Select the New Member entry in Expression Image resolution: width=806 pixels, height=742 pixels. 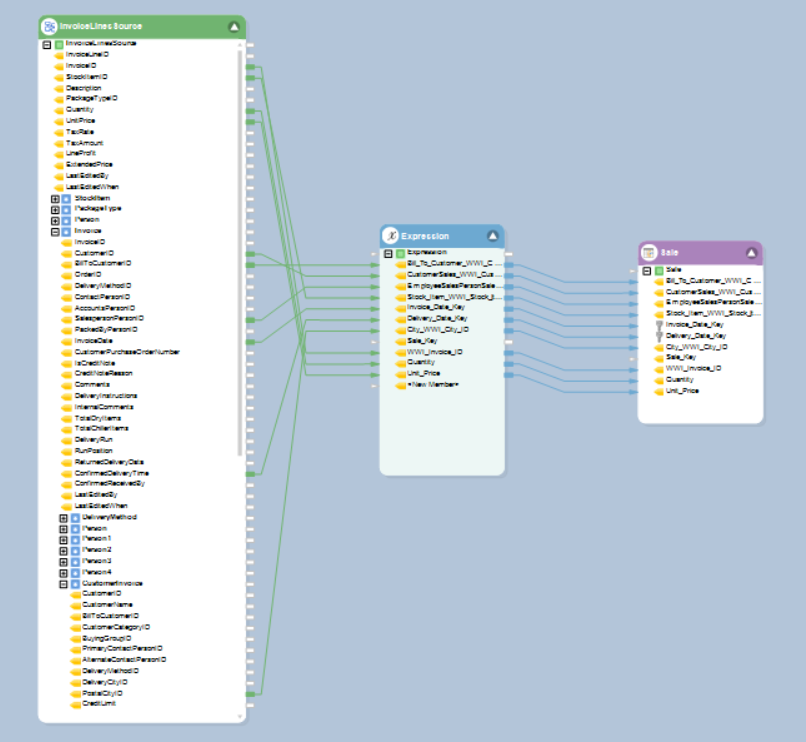click(433, 385)
